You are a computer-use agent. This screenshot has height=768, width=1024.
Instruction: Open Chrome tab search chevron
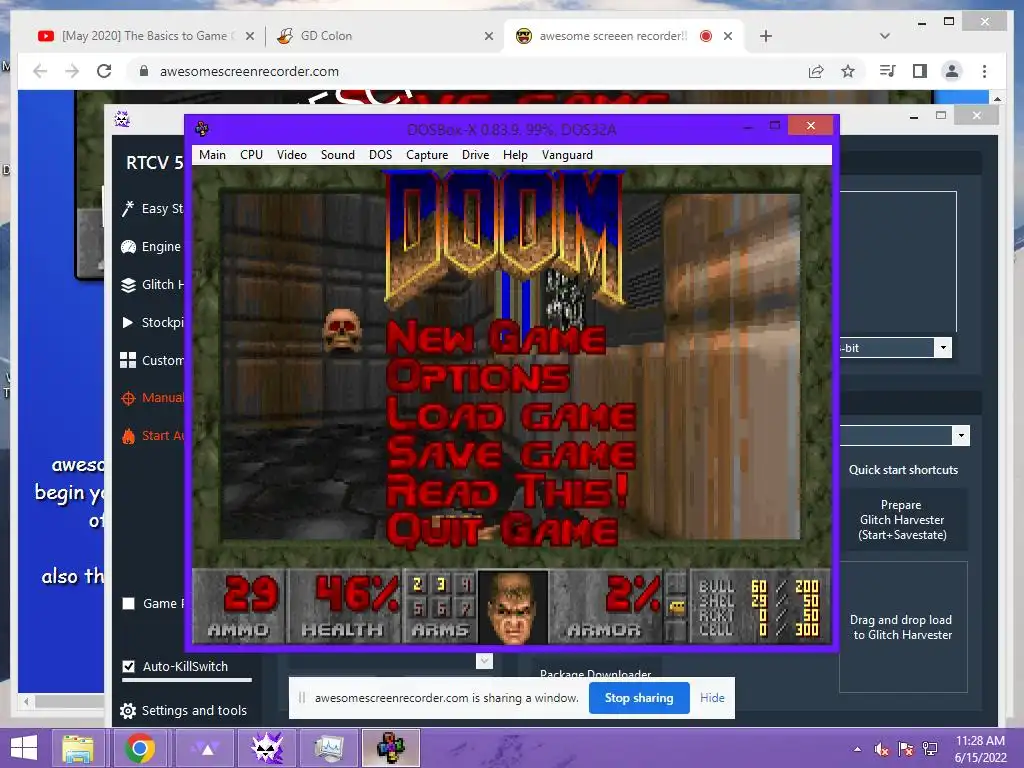pyautogui.click(x=885, y=36)
